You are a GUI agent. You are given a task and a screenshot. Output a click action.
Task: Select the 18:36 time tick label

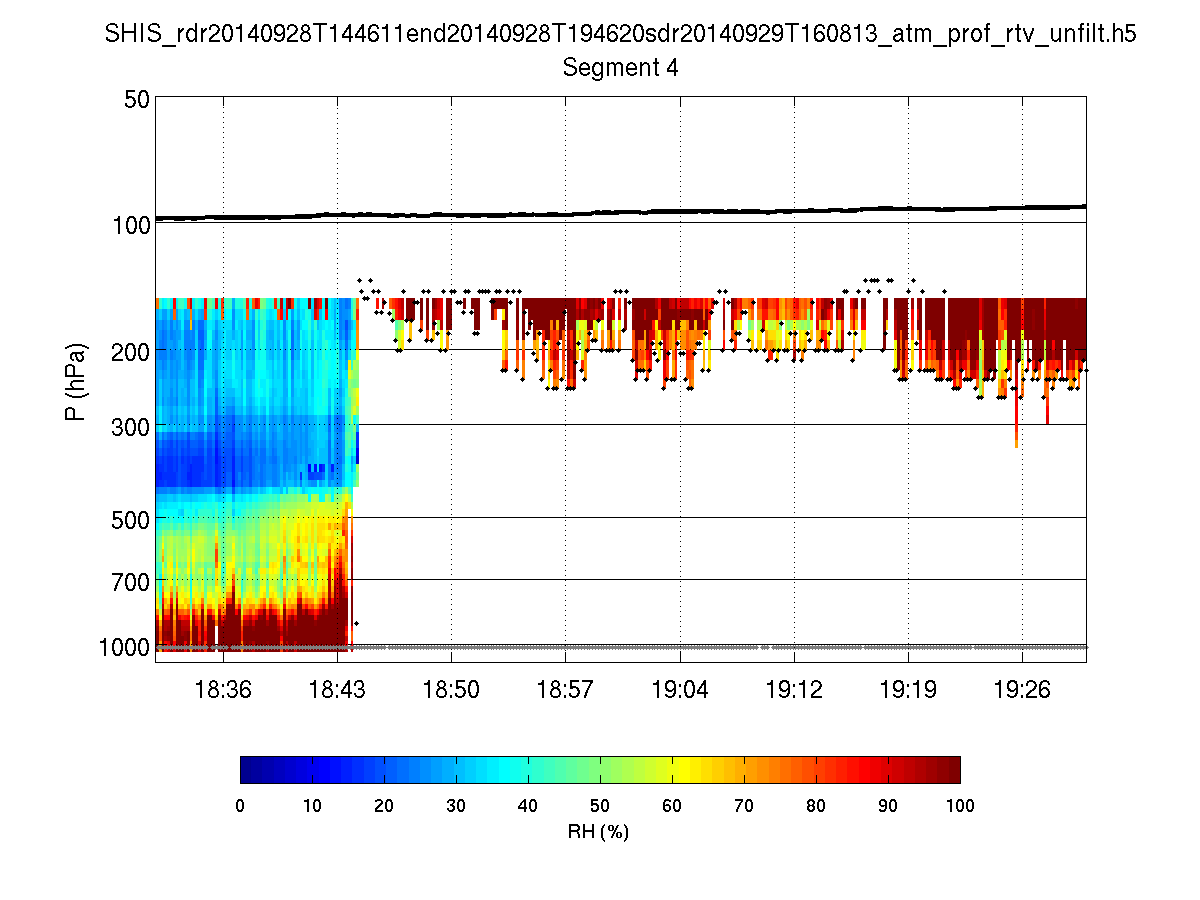coord(223,689)
